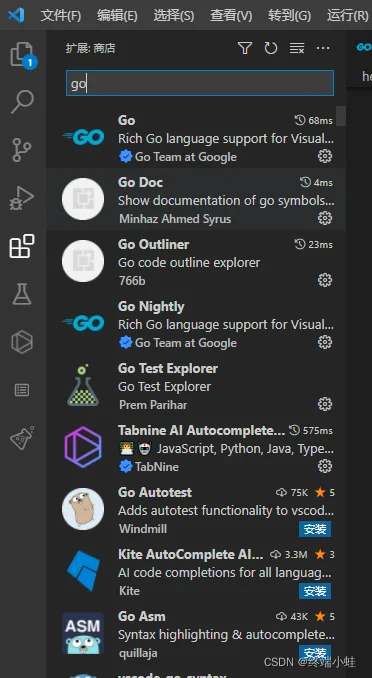Refresh the extensions list
The width and height of the screenshot is (372, 678).
pyautogui.click(x=271, y=48)
